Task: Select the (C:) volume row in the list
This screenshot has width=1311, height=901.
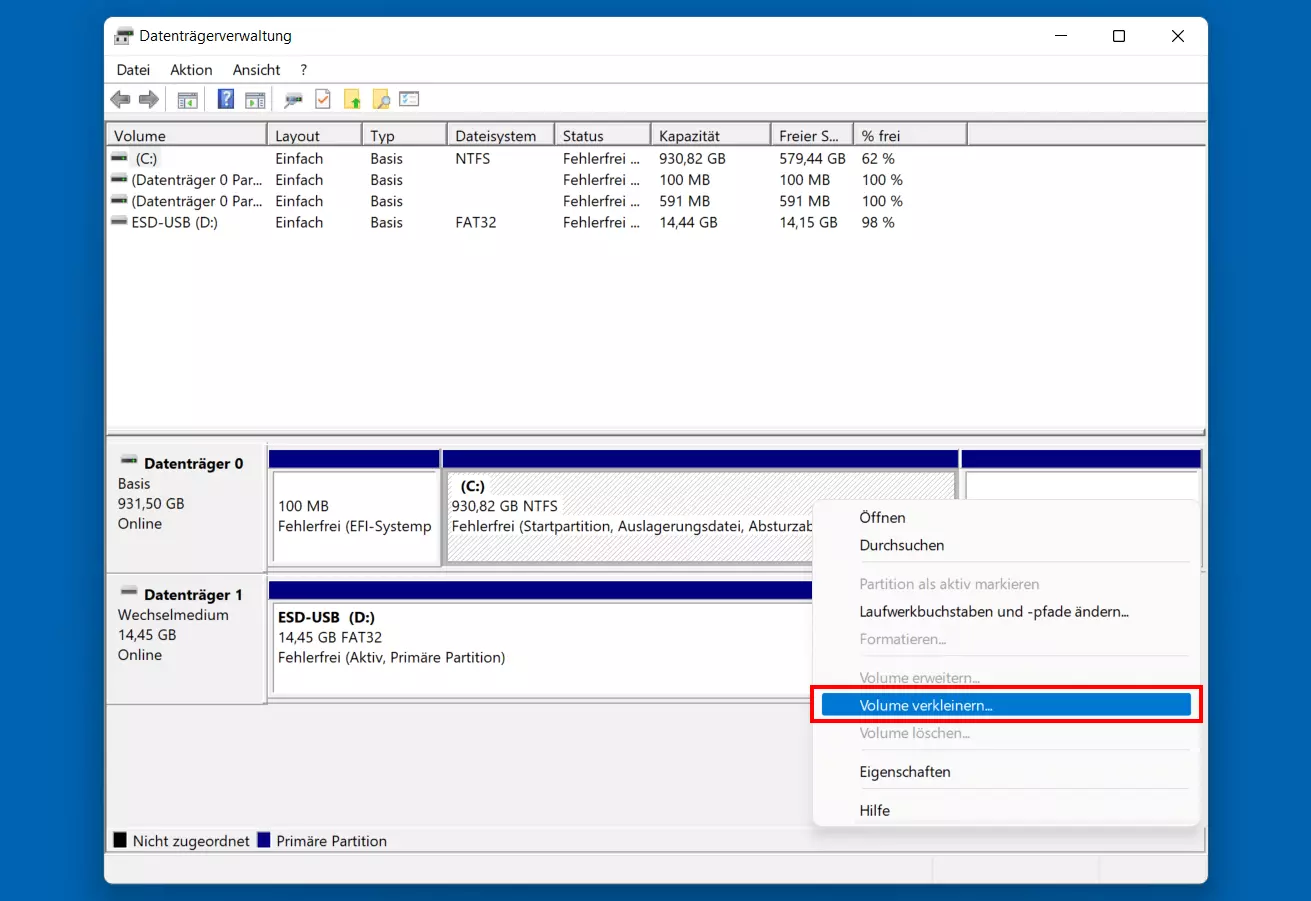Action: [x=536, y=158]
